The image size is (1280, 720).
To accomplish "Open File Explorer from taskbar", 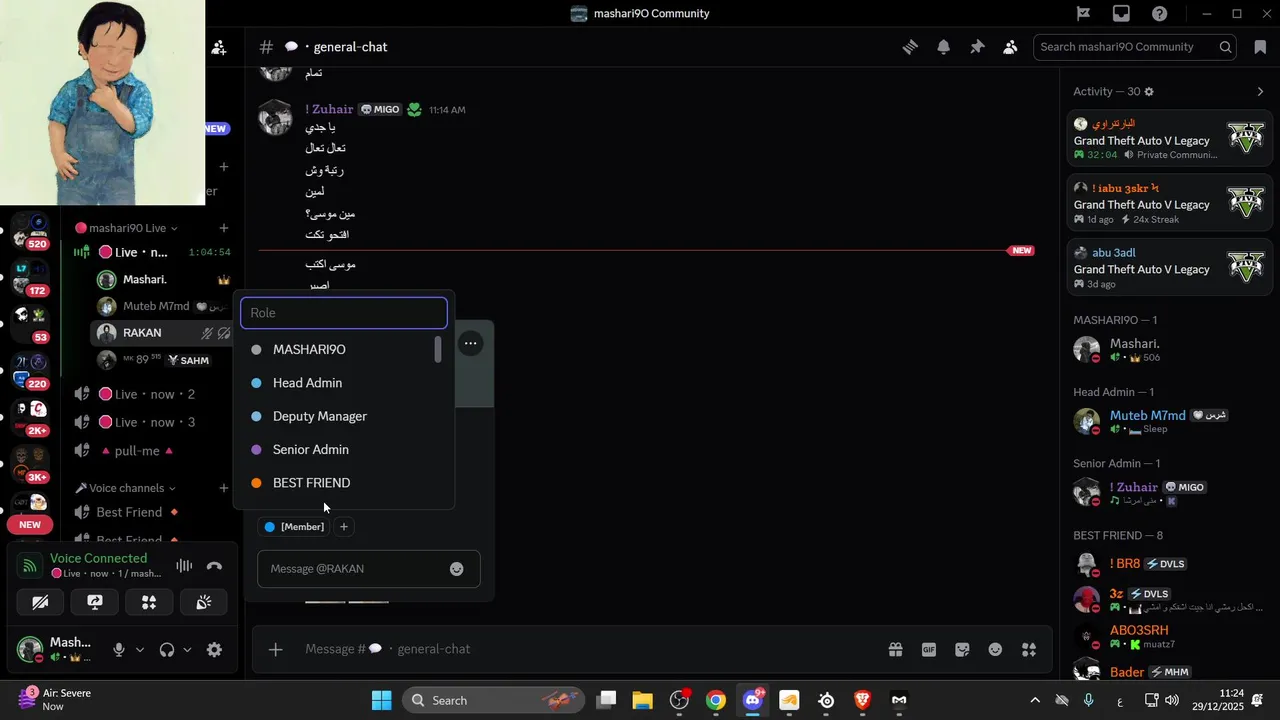I will 642,700.
